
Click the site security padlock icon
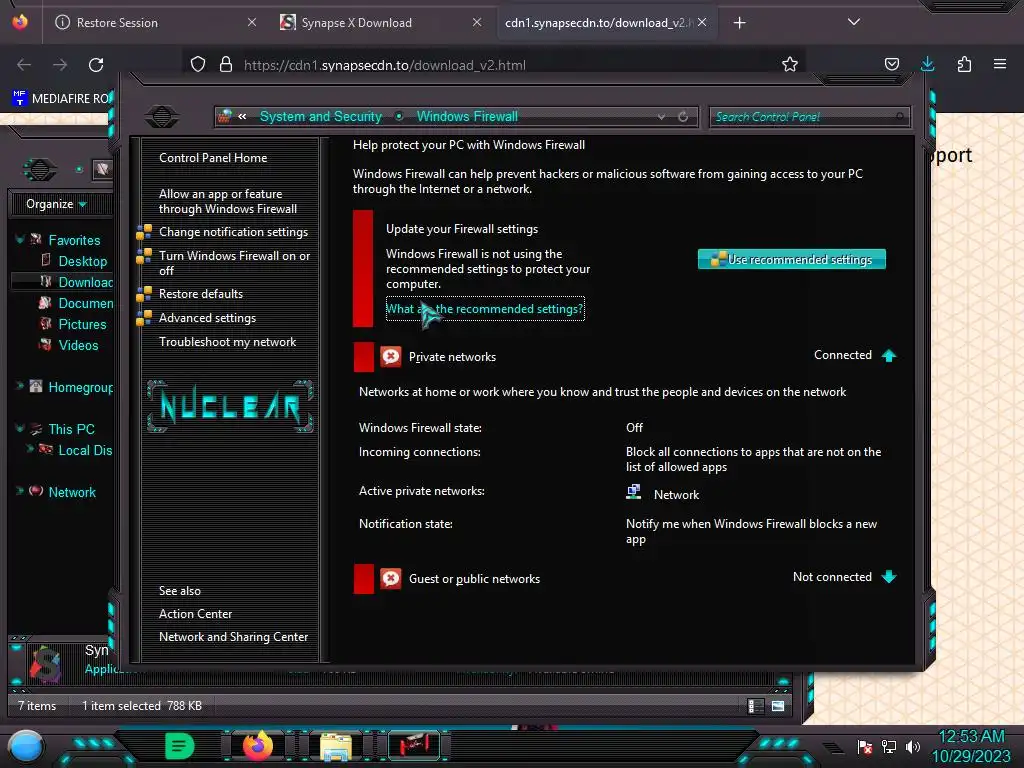tap(226, 64)
